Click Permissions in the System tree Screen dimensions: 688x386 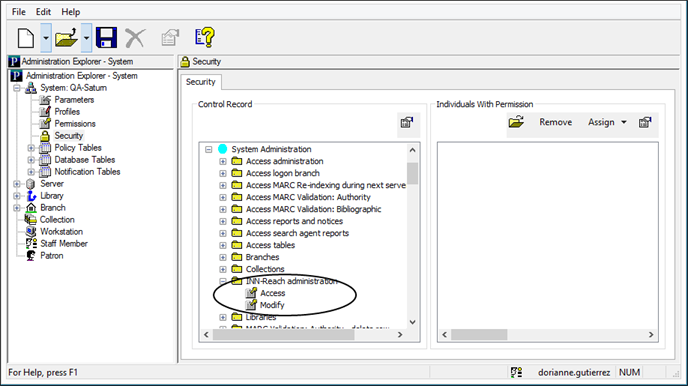tap(75, 124)
